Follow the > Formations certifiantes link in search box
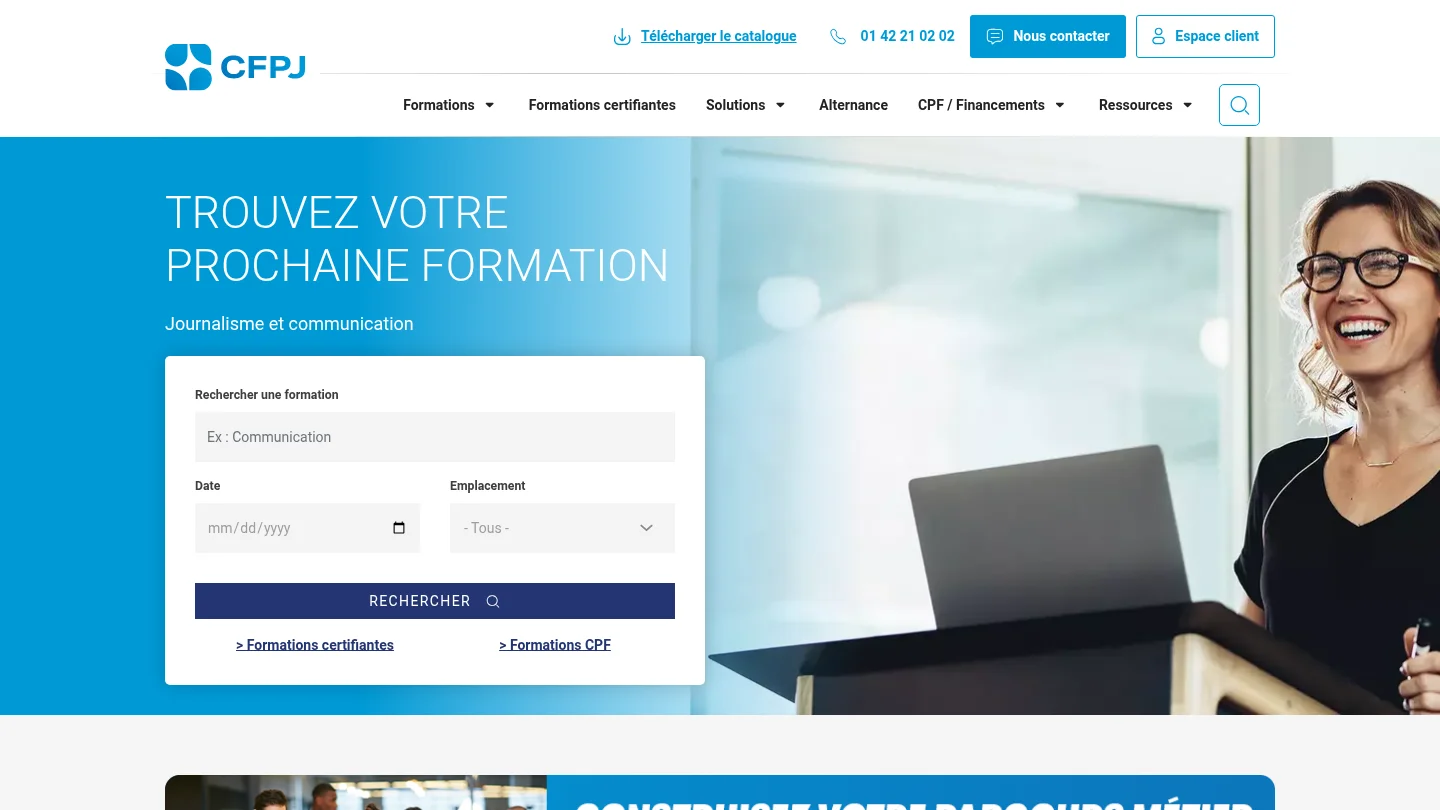Image resolution: width=1440 pixels, height=810 pixels. [x=315, y=645]
